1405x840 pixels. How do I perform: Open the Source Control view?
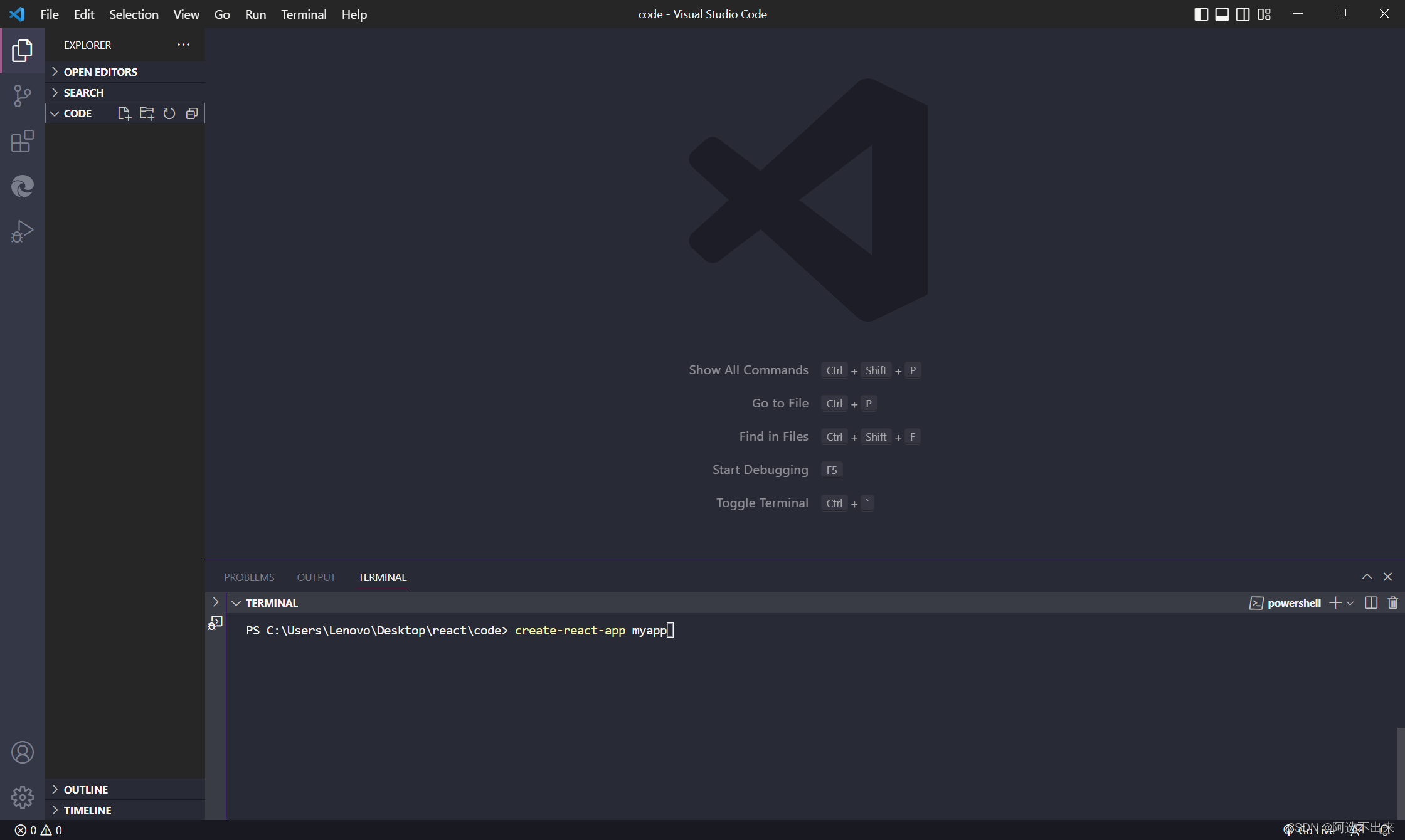pyautogui.click(x=23, y=96)
